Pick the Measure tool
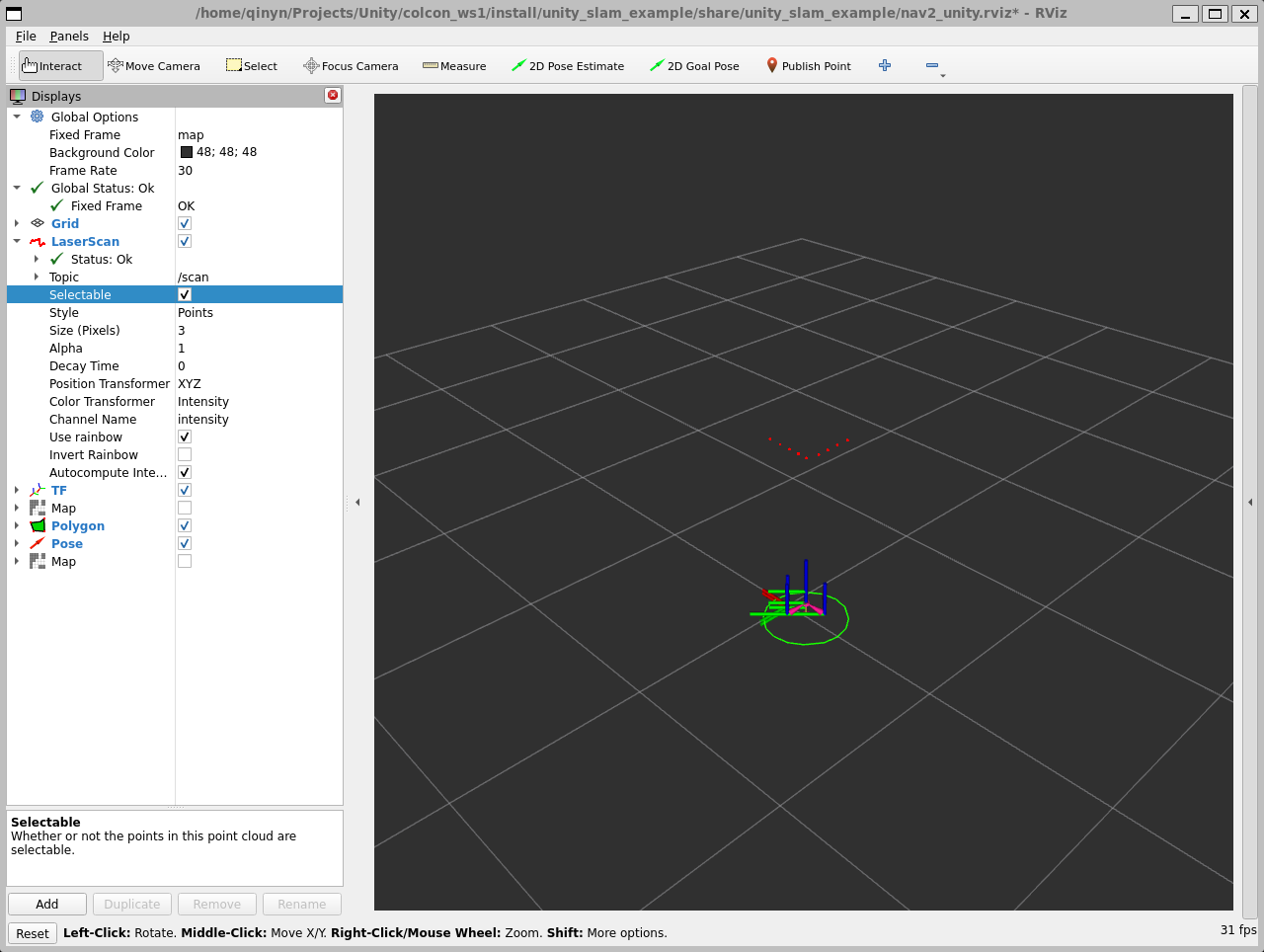This screenshot has width=1264, height=952. [x=454, y=66]
